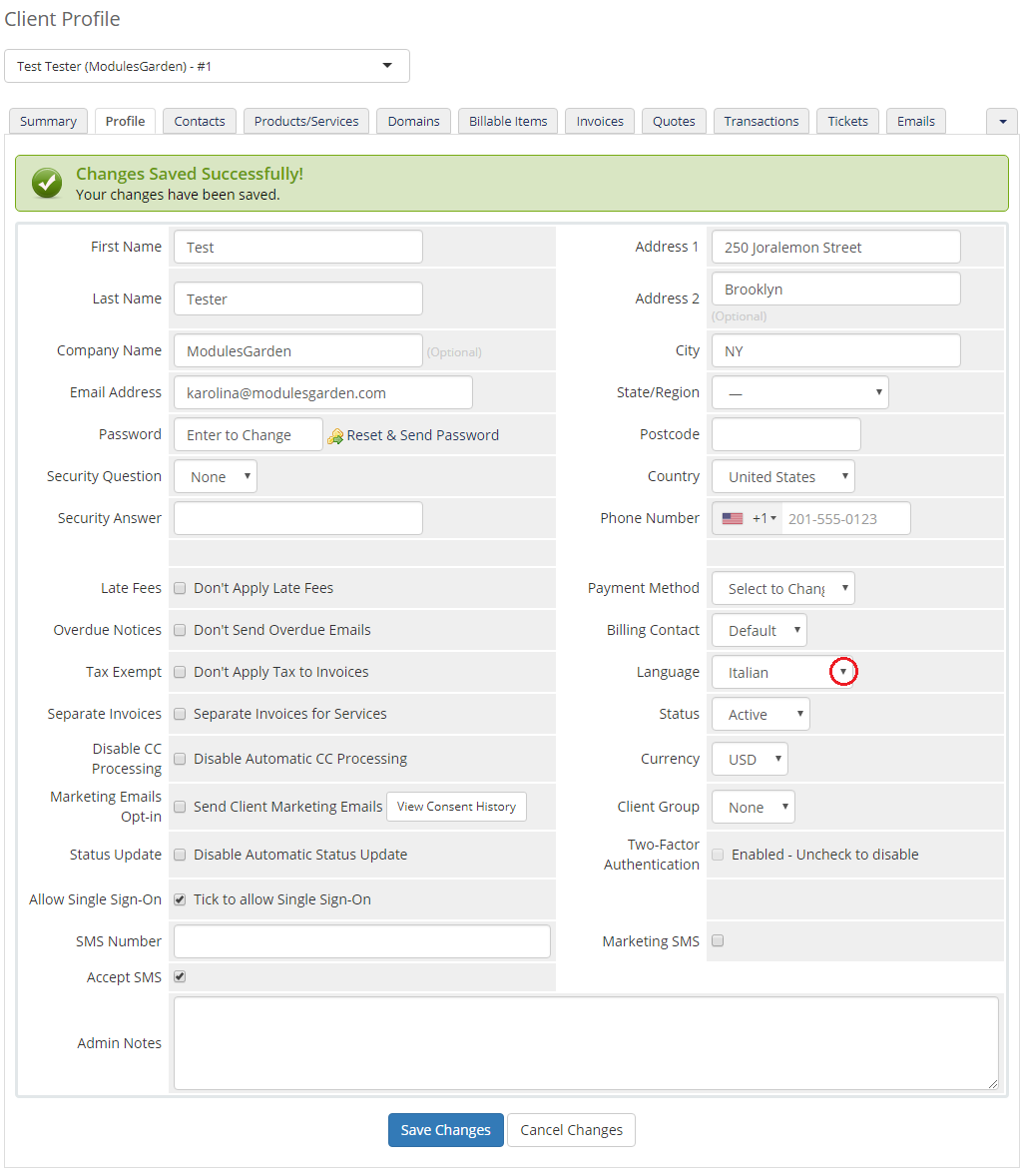The width and height of the screenshot is (1022, 1176).
Task: Tick Don't Apply Late Fees checkbox
Action: coord(180,588)
